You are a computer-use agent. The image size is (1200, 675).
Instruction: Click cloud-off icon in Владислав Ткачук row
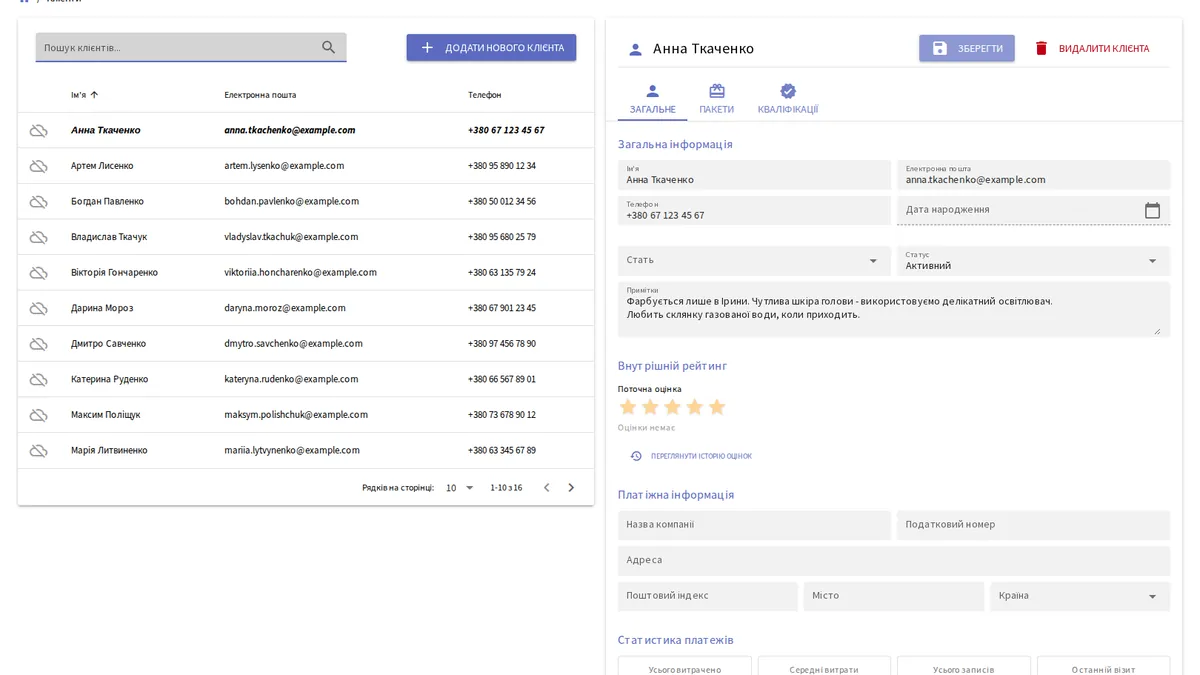[x=38, y=237]
